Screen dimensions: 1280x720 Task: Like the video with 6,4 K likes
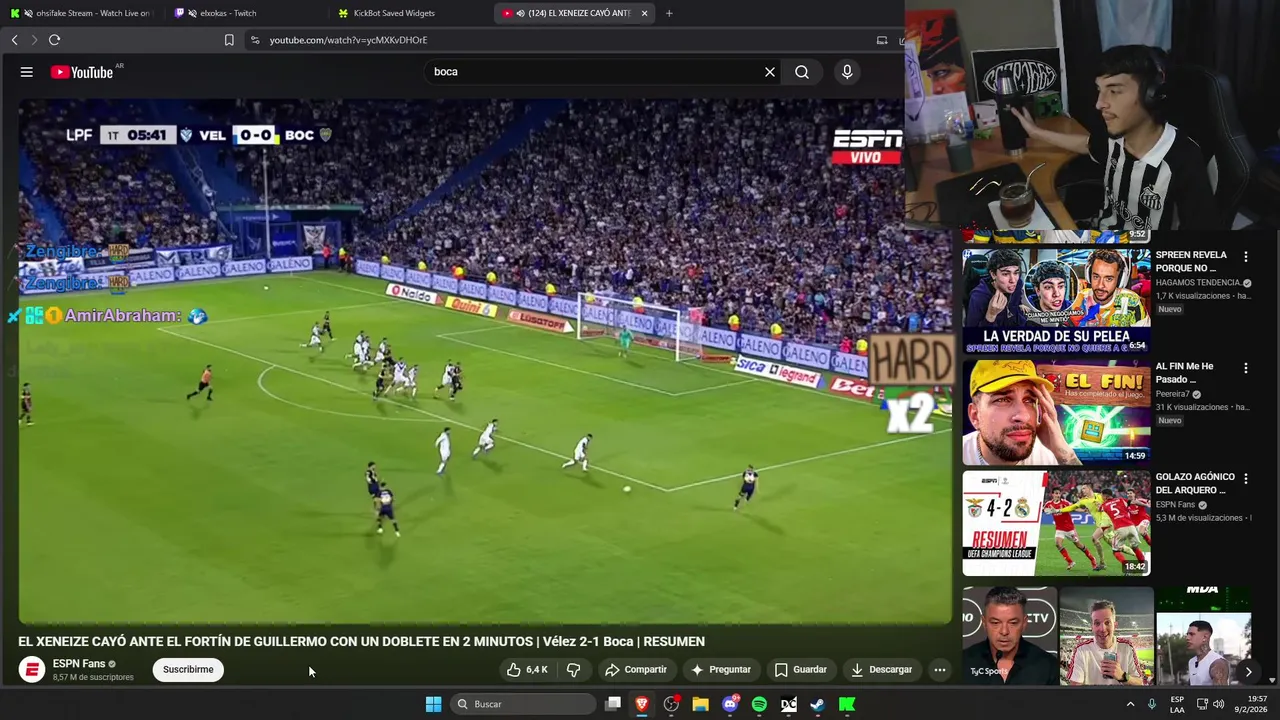pos(527,669)
